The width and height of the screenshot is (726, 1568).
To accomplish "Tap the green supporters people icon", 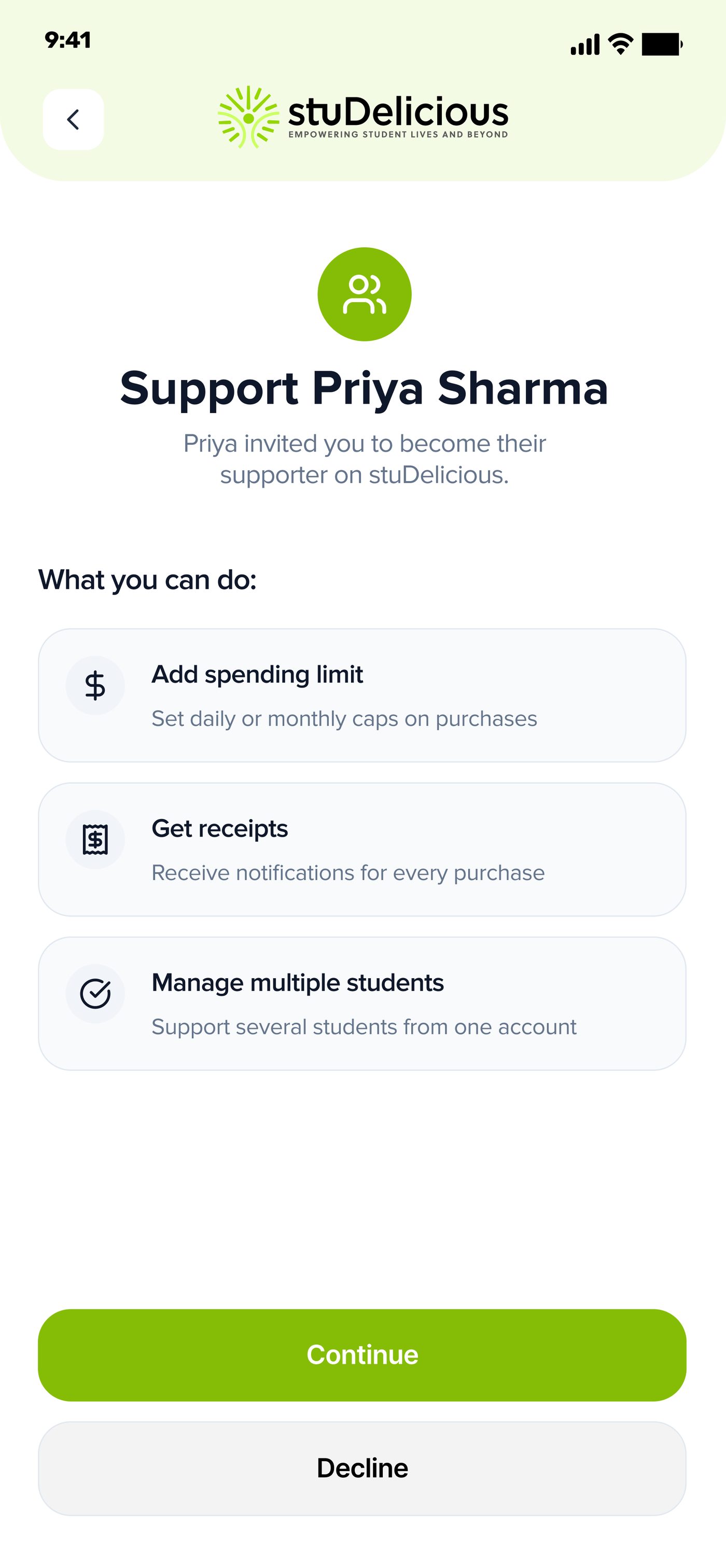I will (364, 294).
